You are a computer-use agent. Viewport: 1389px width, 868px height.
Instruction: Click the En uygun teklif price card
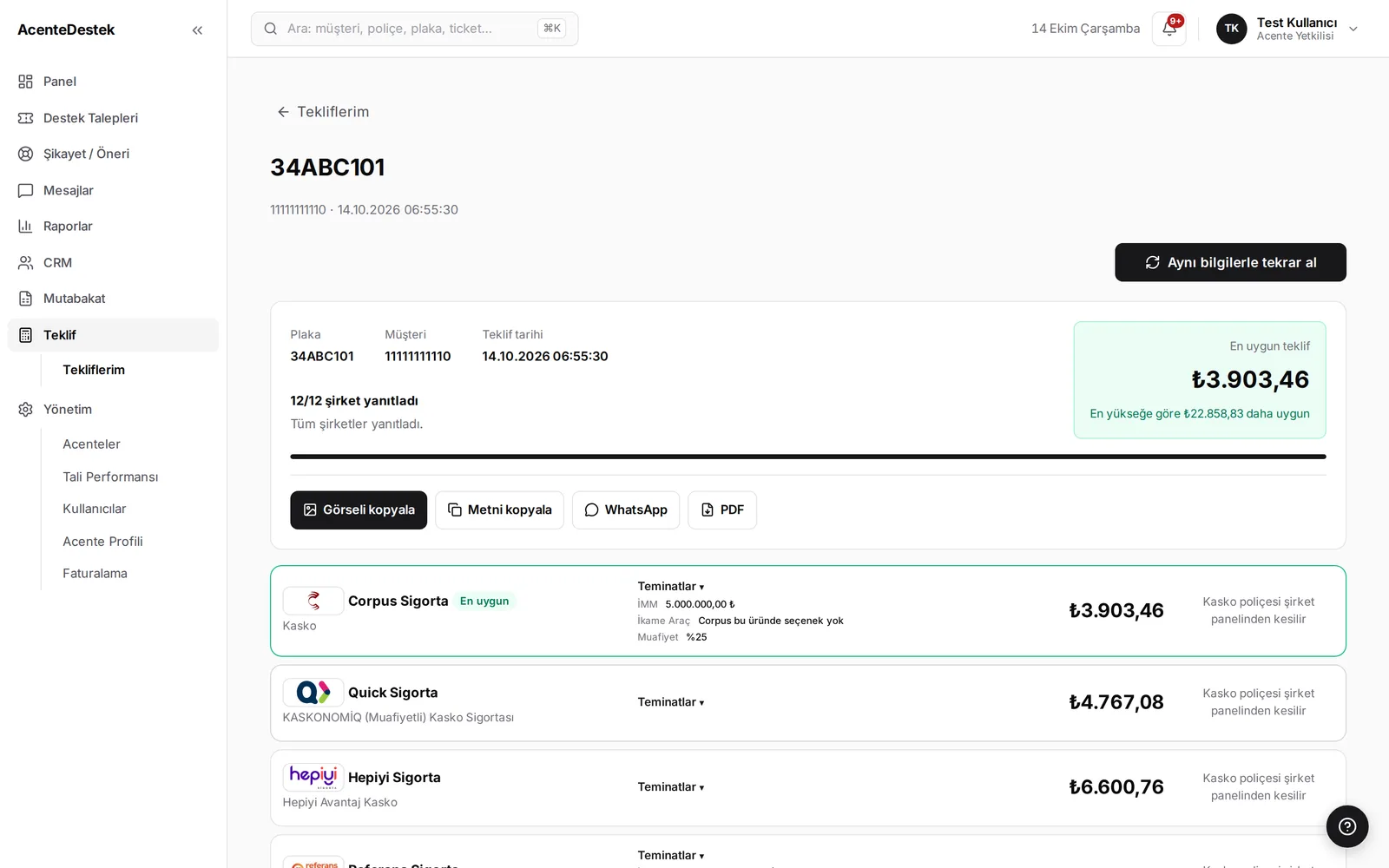coord(1200,380)
